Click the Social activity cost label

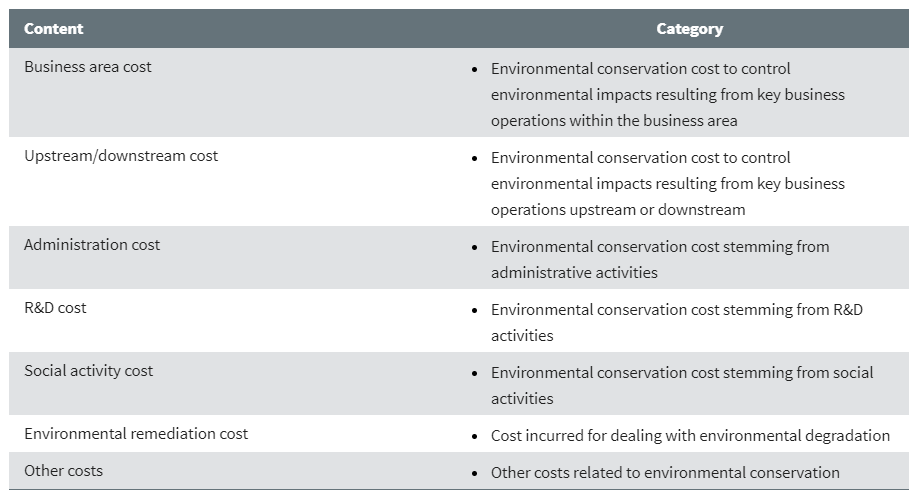89,371
